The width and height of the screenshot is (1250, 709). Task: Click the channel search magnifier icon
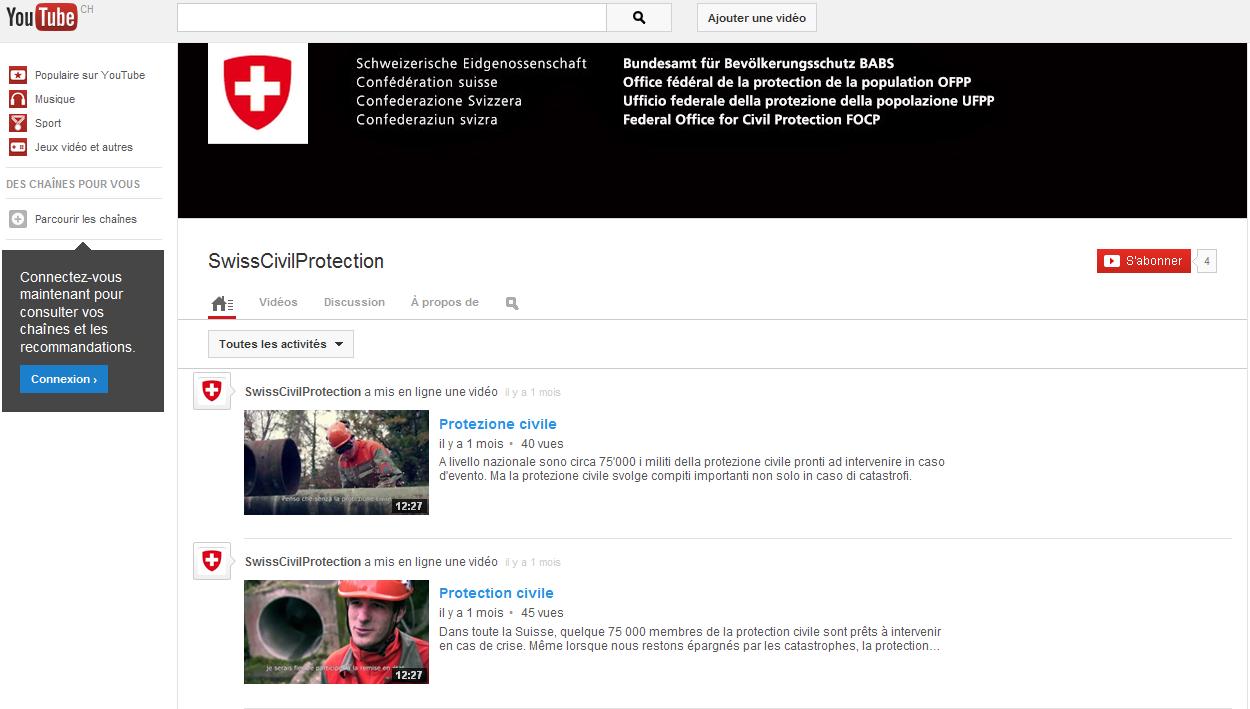coord(512,303)
